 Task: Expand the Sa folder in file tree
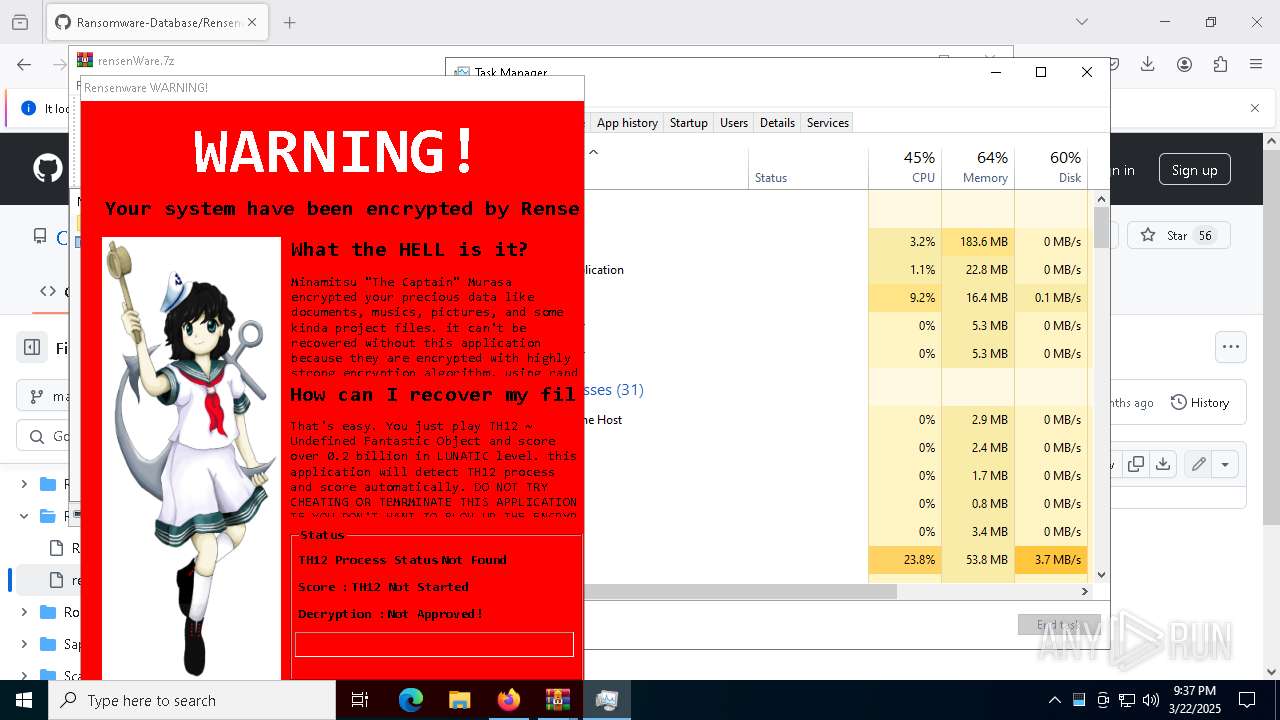pos(24,644)
